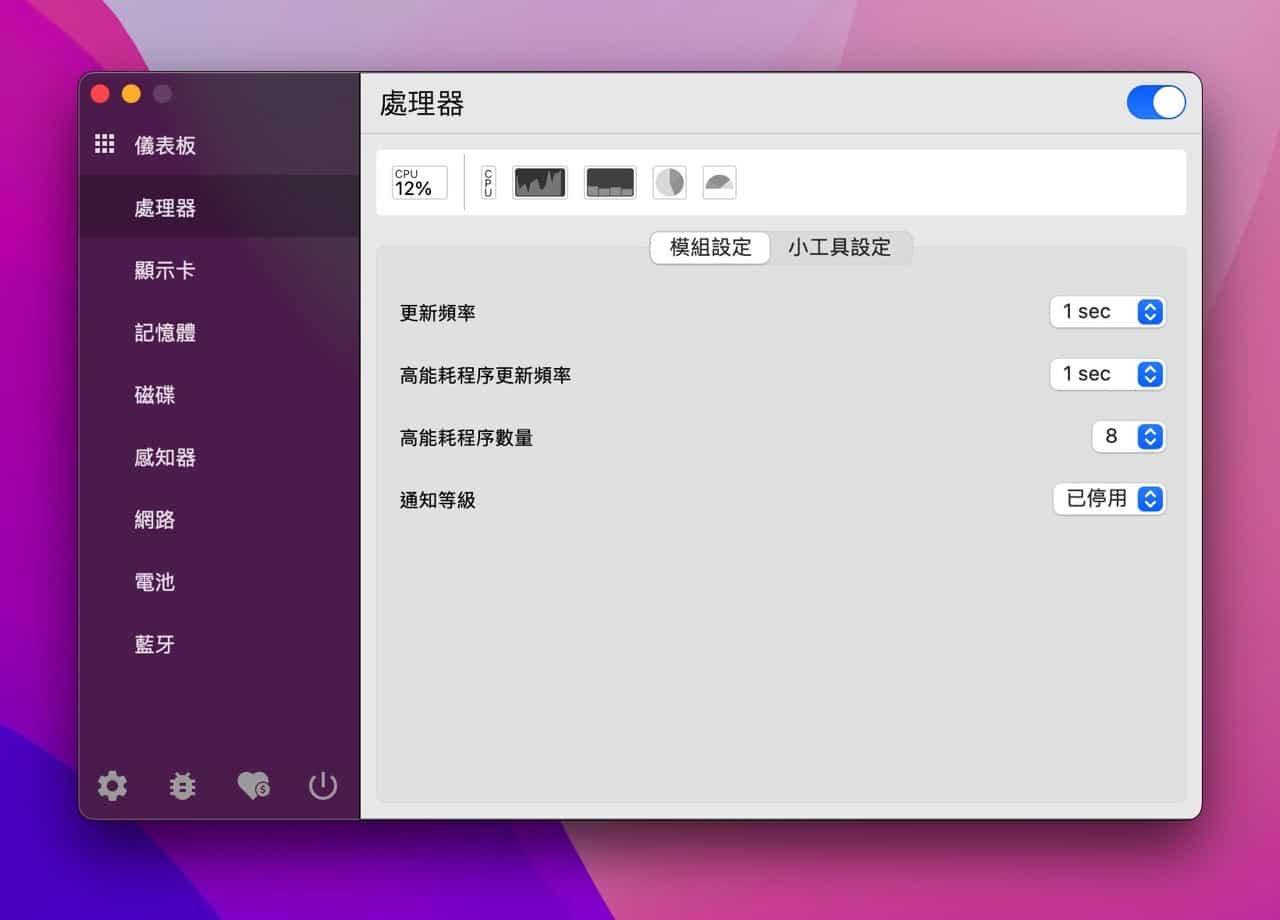Image resolution: width=1280 pixels, height=920 pixels.
Task: Close the window with red button
Action: pyautogui.click(x=100, y=94)
